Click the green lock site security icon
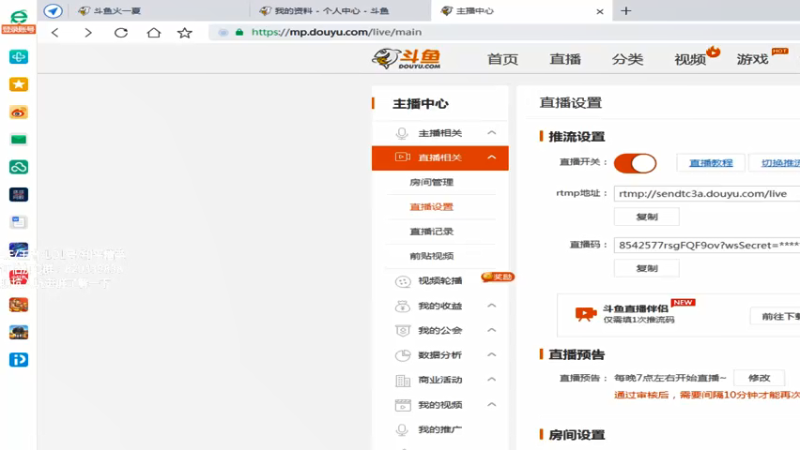Image resolution: width=800 pixels, height=450 pixels. [239, 32]
